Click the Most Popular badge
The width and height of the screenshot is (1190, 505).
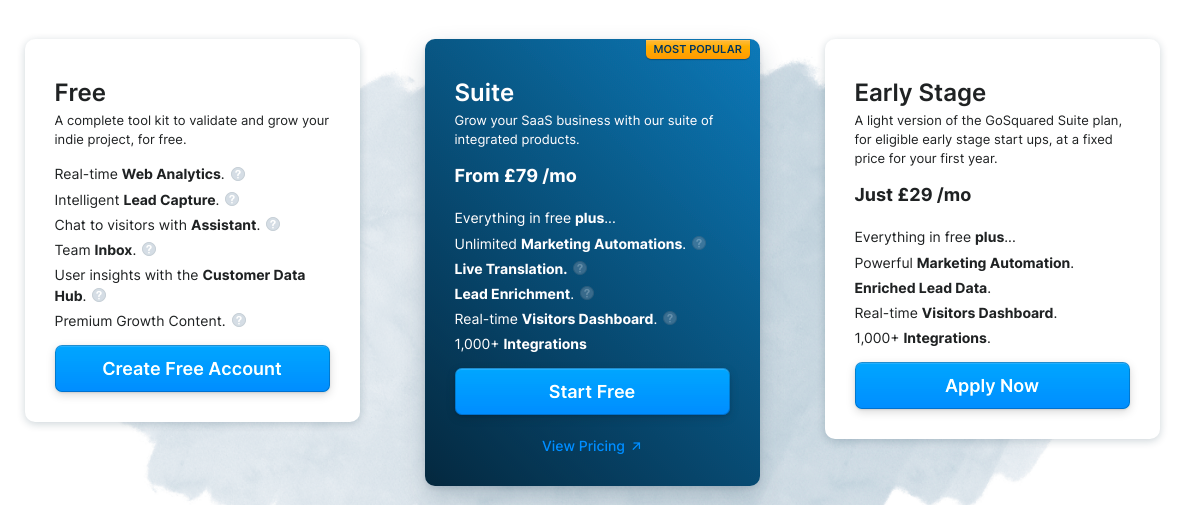[697, 49]
